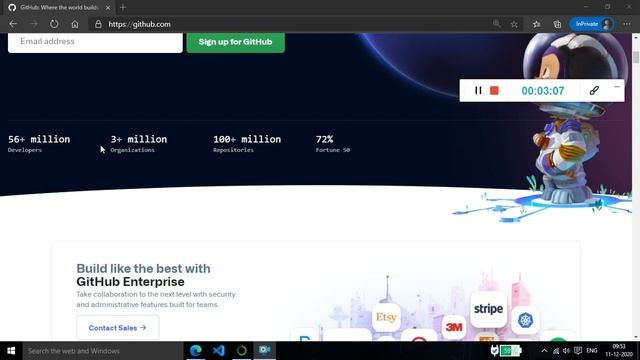
Task: Open the zoom magnifier in address bar
Action: coord(496,24)
